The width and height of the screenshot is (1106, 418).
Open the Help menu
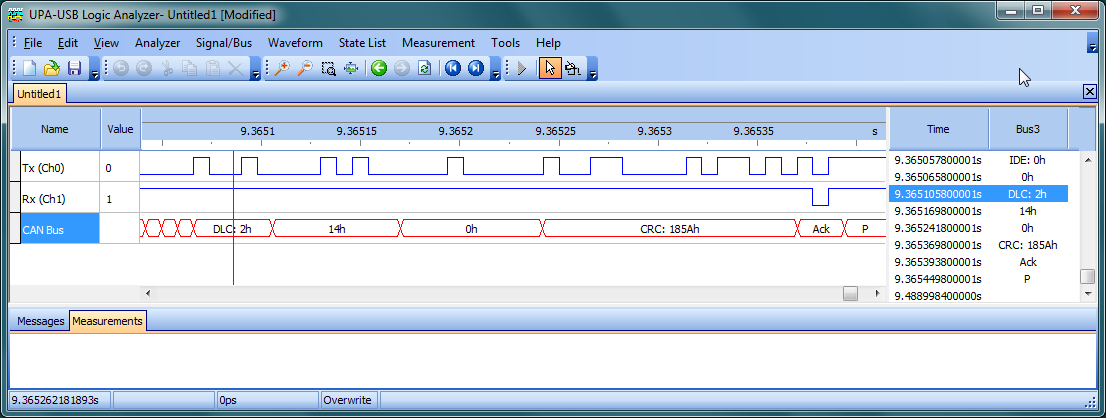click(548, 43)
